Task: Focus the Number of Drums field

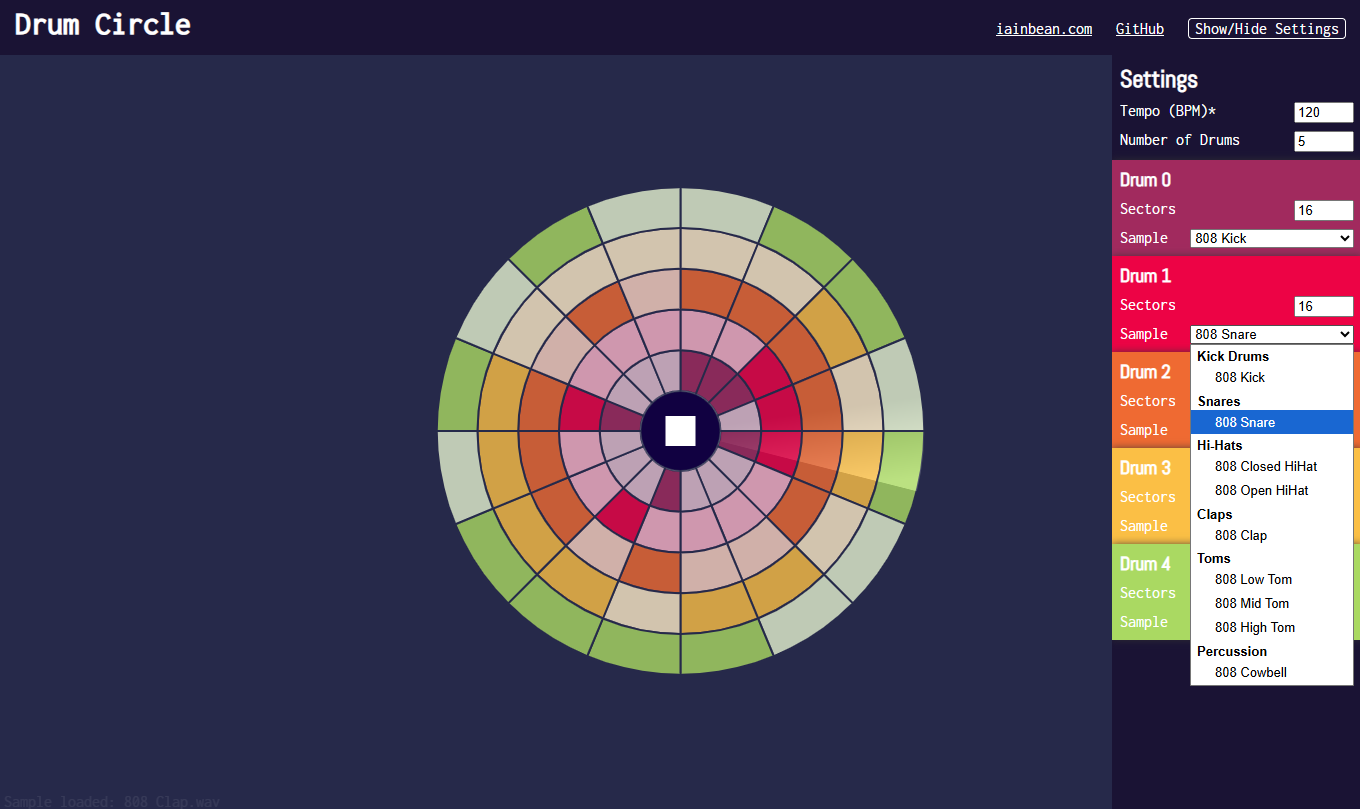Action: pyautogui.click(x=1323, y=142)
